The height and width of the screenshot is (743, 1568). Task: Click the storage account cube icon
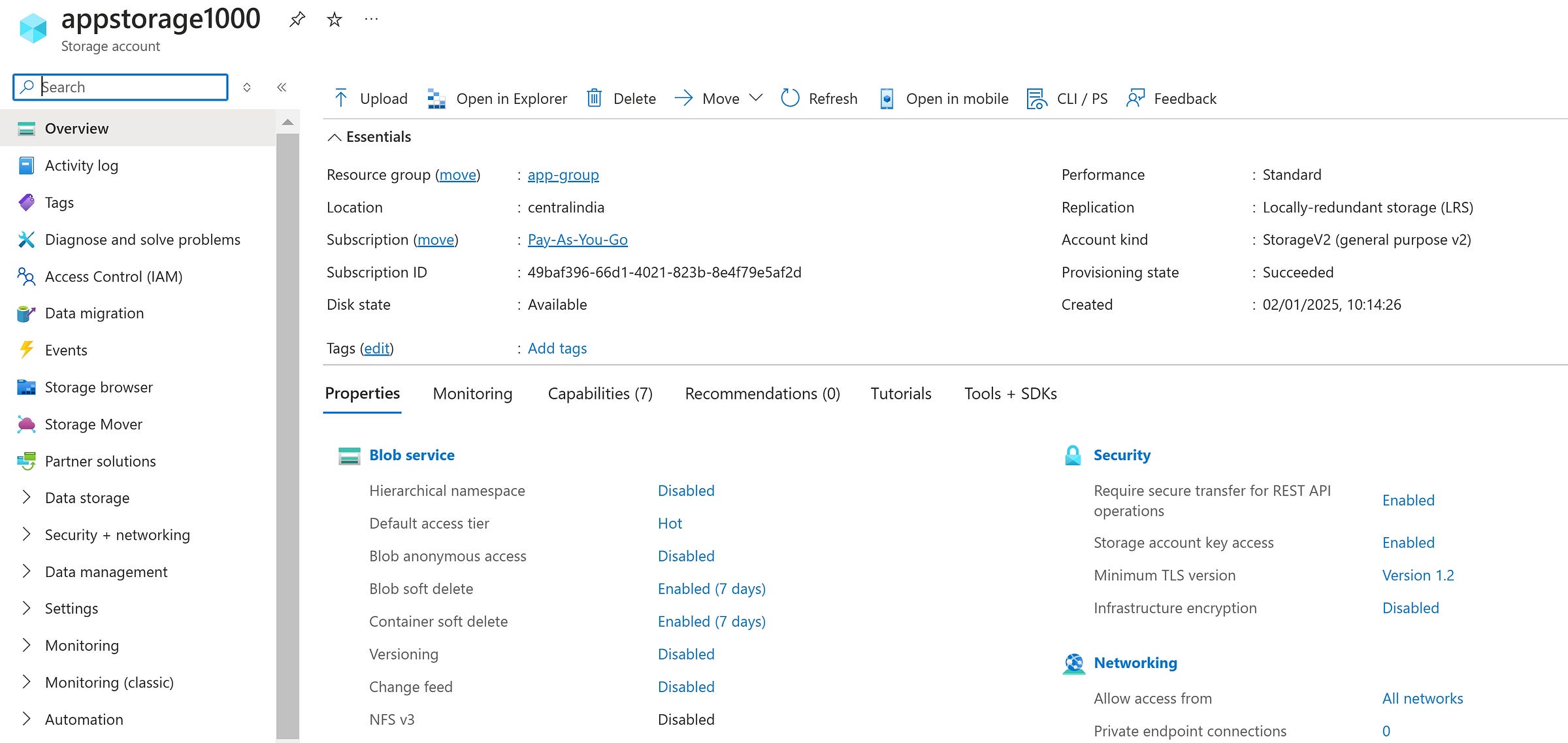33,29
